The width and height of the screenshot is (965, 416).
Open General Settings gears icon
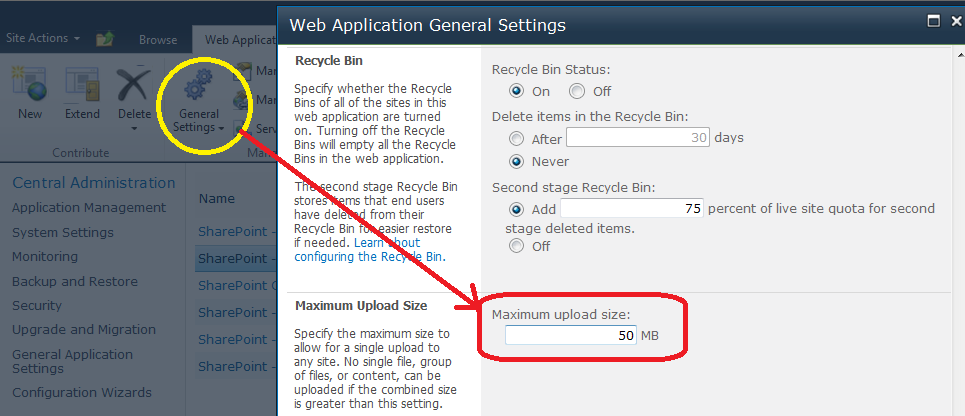pyautogui.click(x=199, y=84)
